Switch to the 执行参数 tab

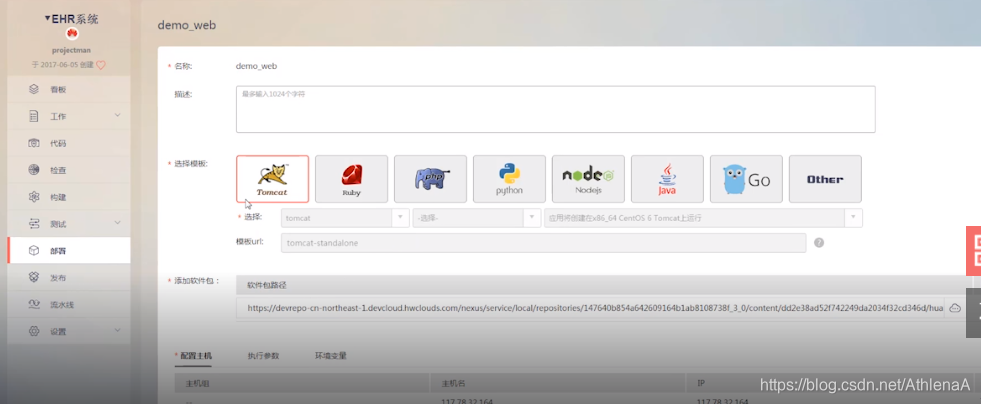pyautogui.click(x=263, y=356)
